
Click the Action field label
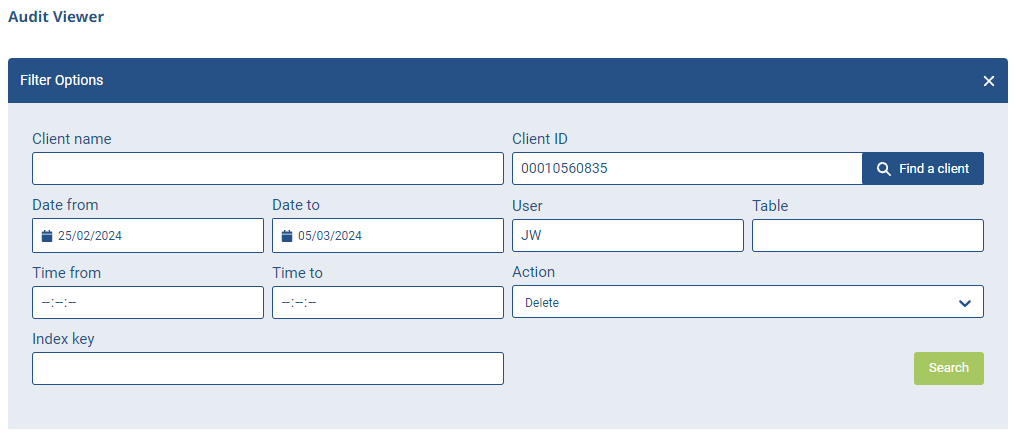533,272
